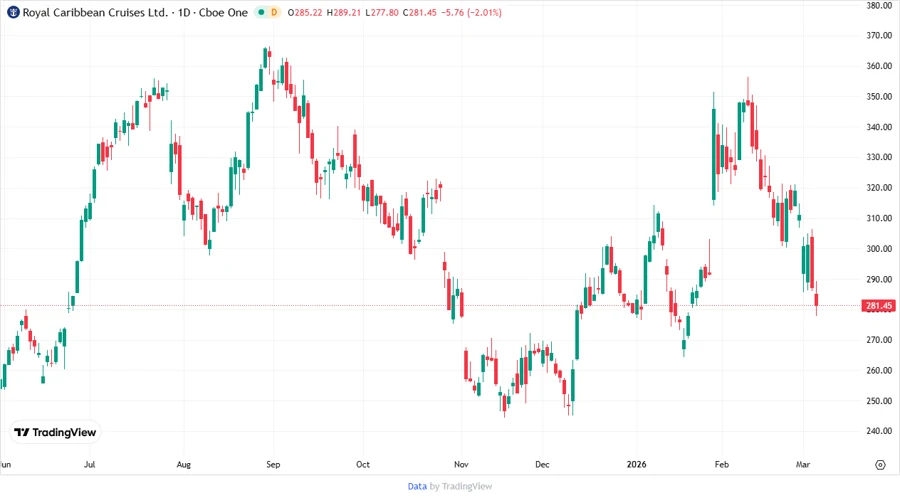Open the 'by TradingView' attribution link

(x=461, y=486)
